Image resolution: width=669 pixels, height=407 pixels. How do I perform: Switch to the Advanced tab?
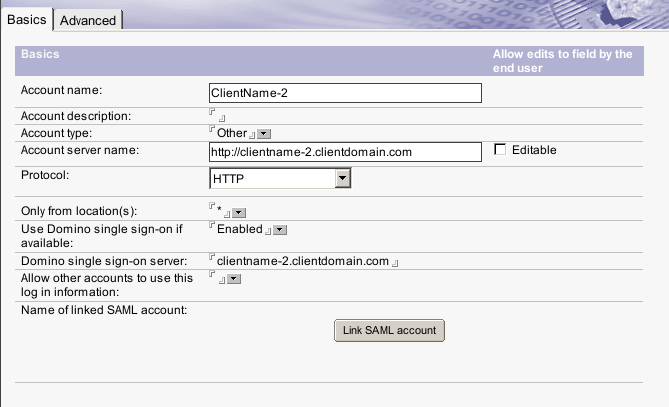(x=88, y=20)
